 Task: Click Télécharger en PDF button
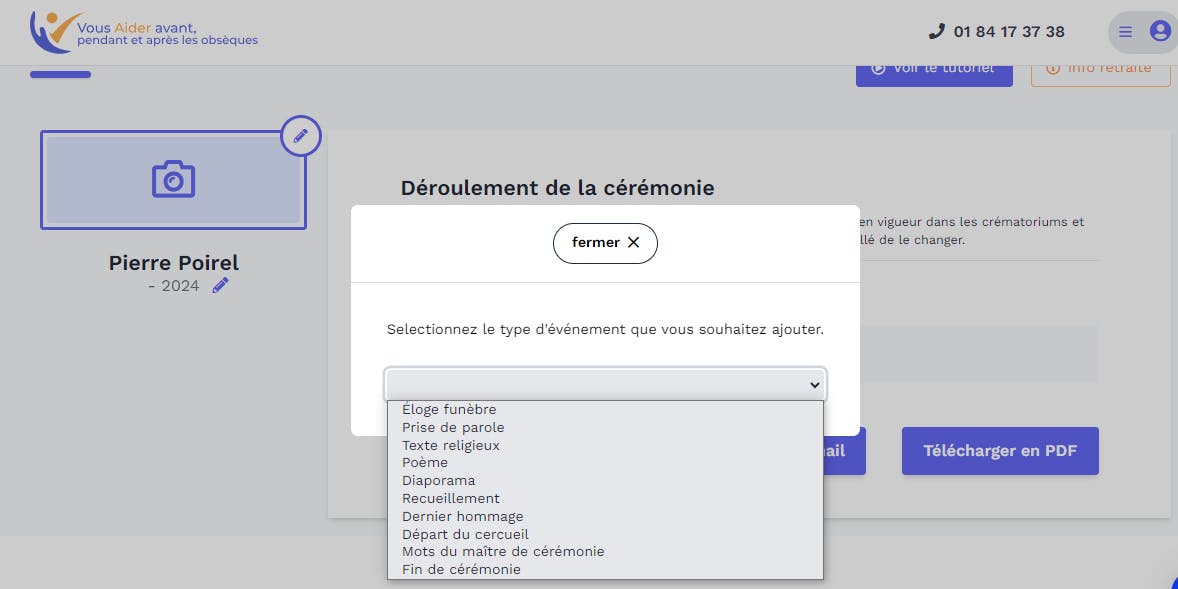tap(1000, 451)
